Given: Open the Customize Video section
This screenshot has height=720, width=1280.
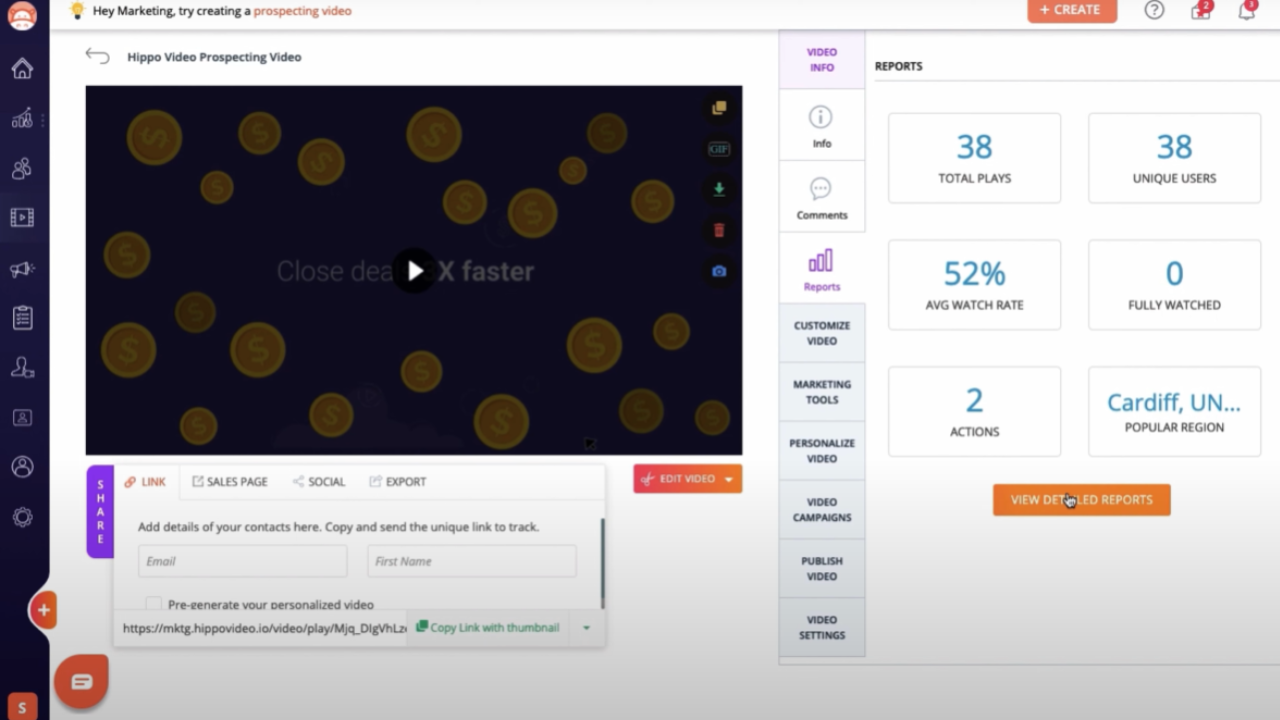Looking at the screenshot, I should pos(822,333).
